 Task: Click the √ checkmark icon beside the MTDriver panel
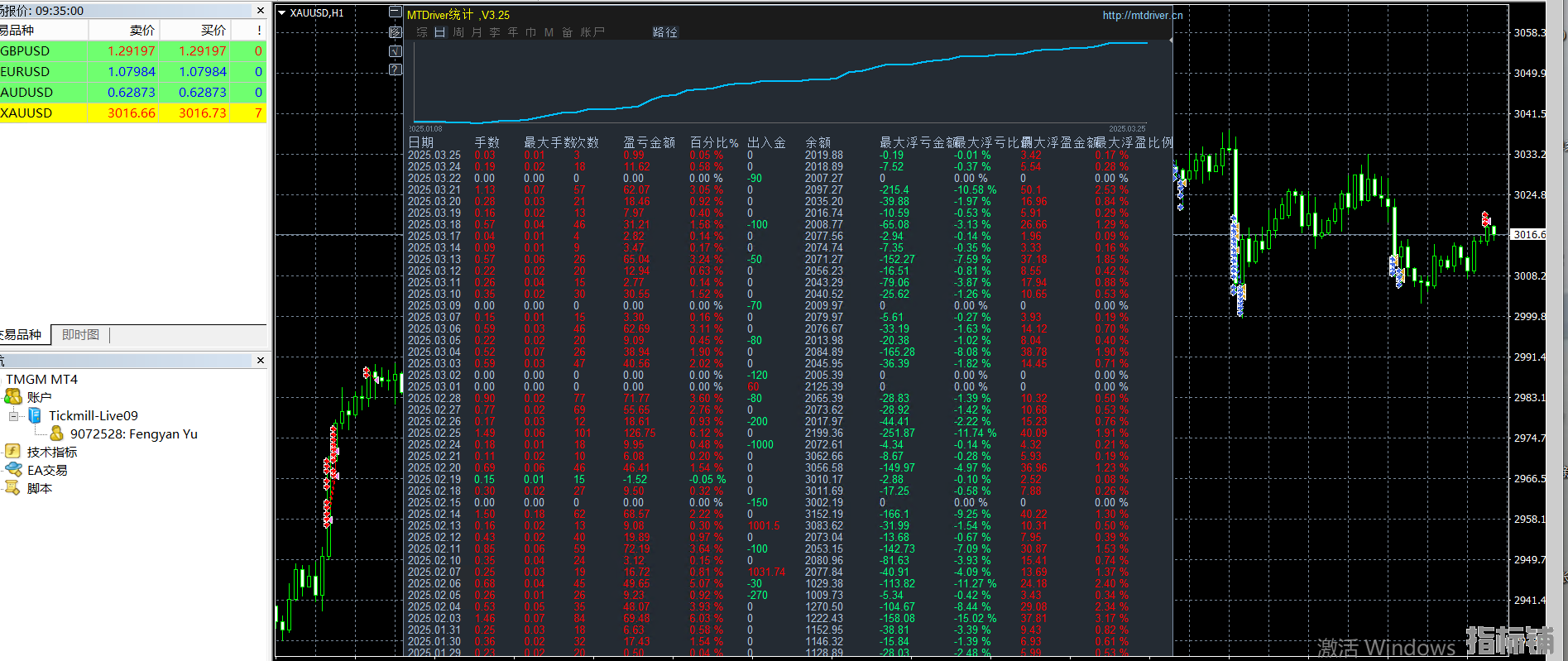[x=396, y=51]
